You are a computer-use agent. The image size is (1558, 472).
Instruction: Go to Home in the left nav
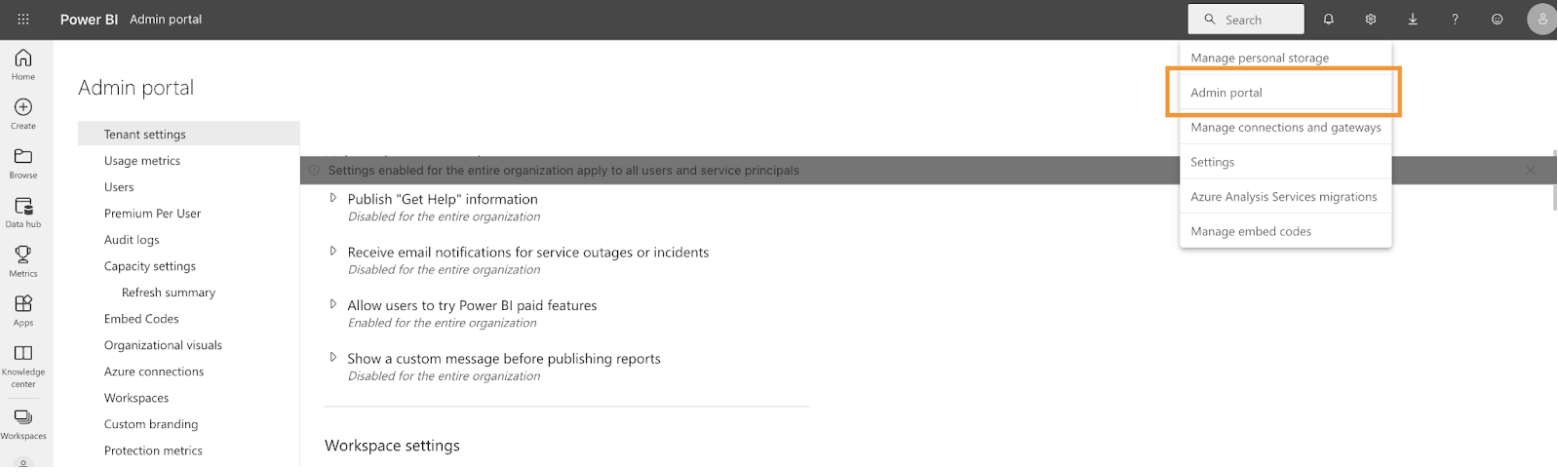[23, 64]
